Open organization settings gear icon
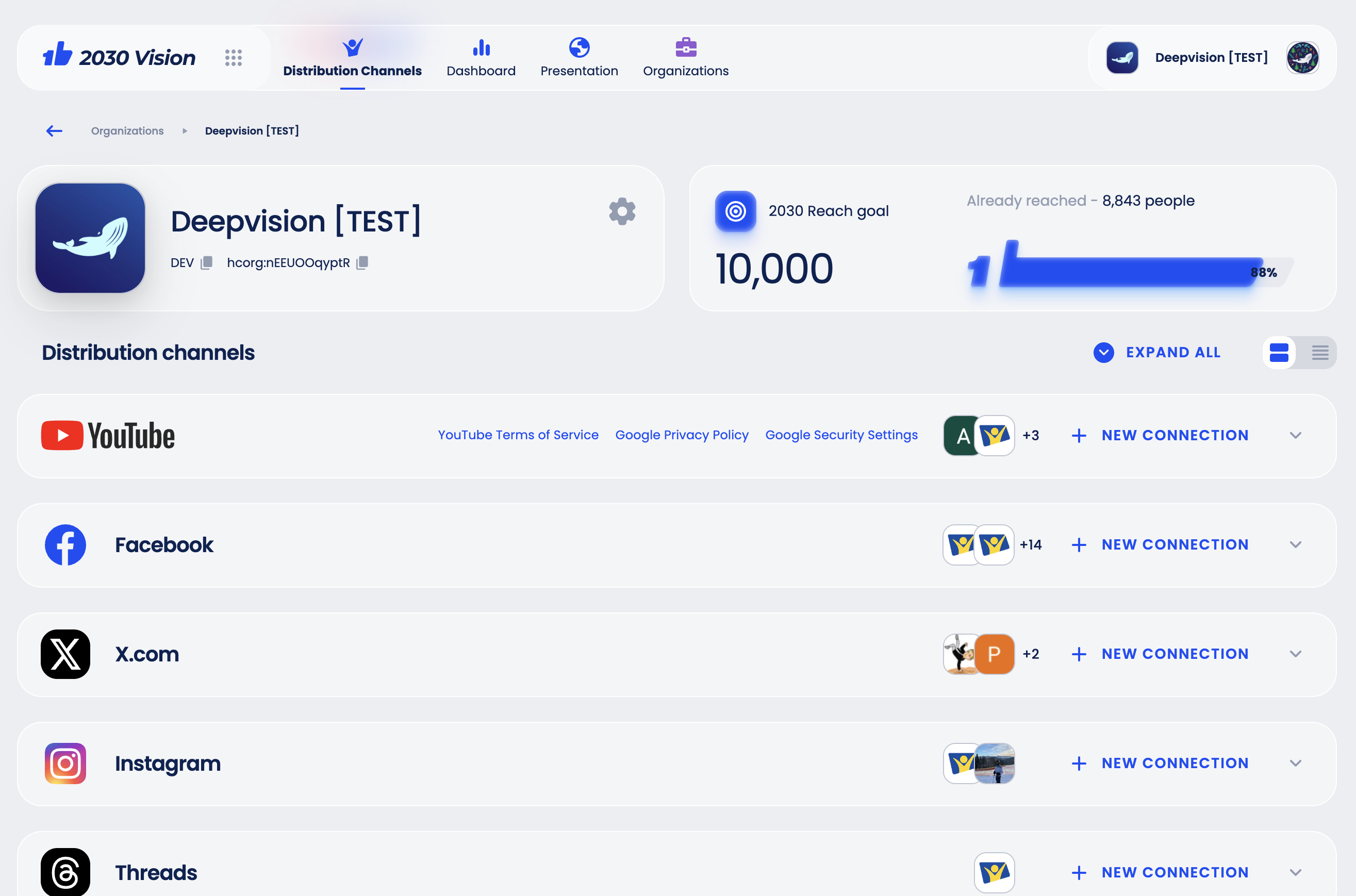 (622, 212)
